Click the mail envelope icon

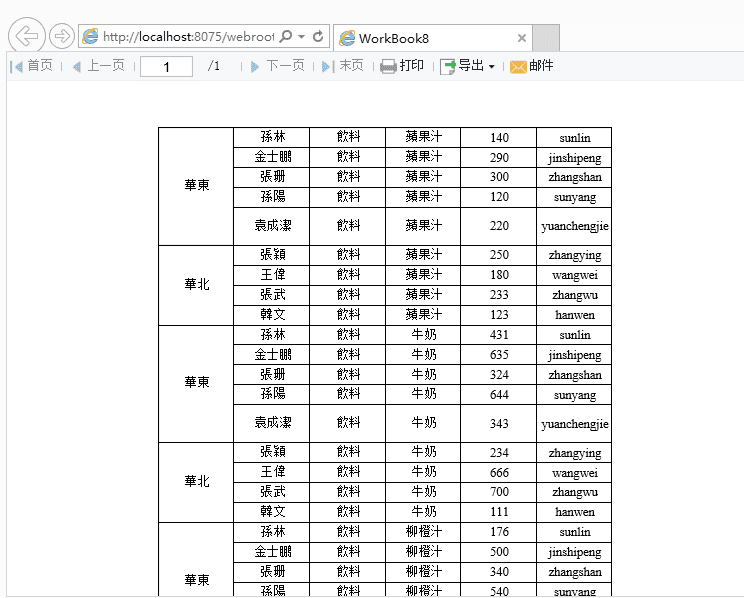tap(518, 67)
